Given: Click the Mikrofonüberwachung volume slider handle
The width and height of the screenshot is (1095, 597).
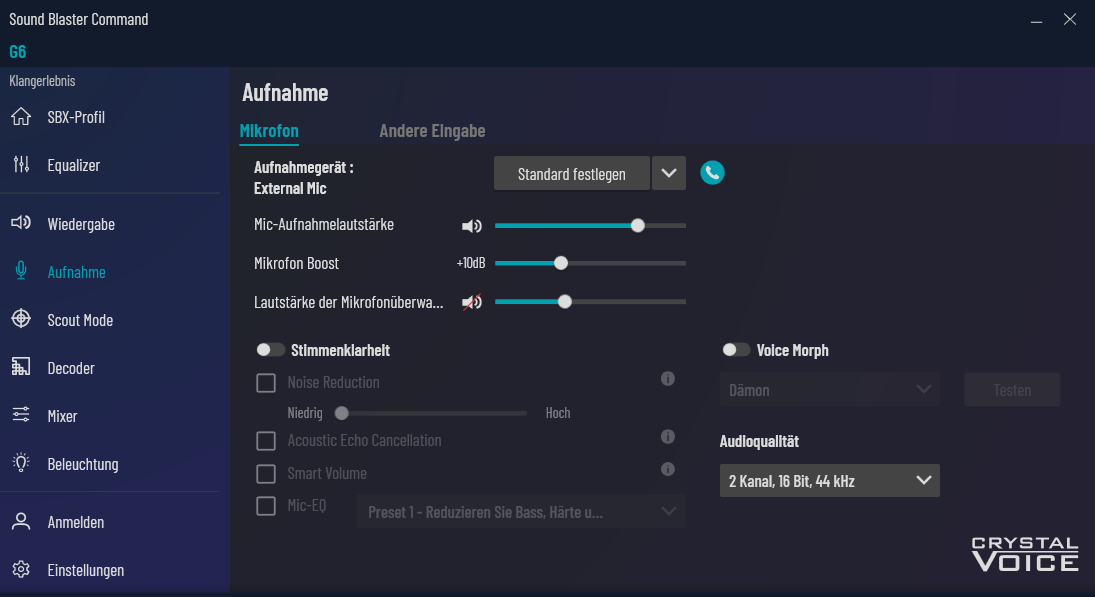Looking at the screenshot, I should [565, 302].
